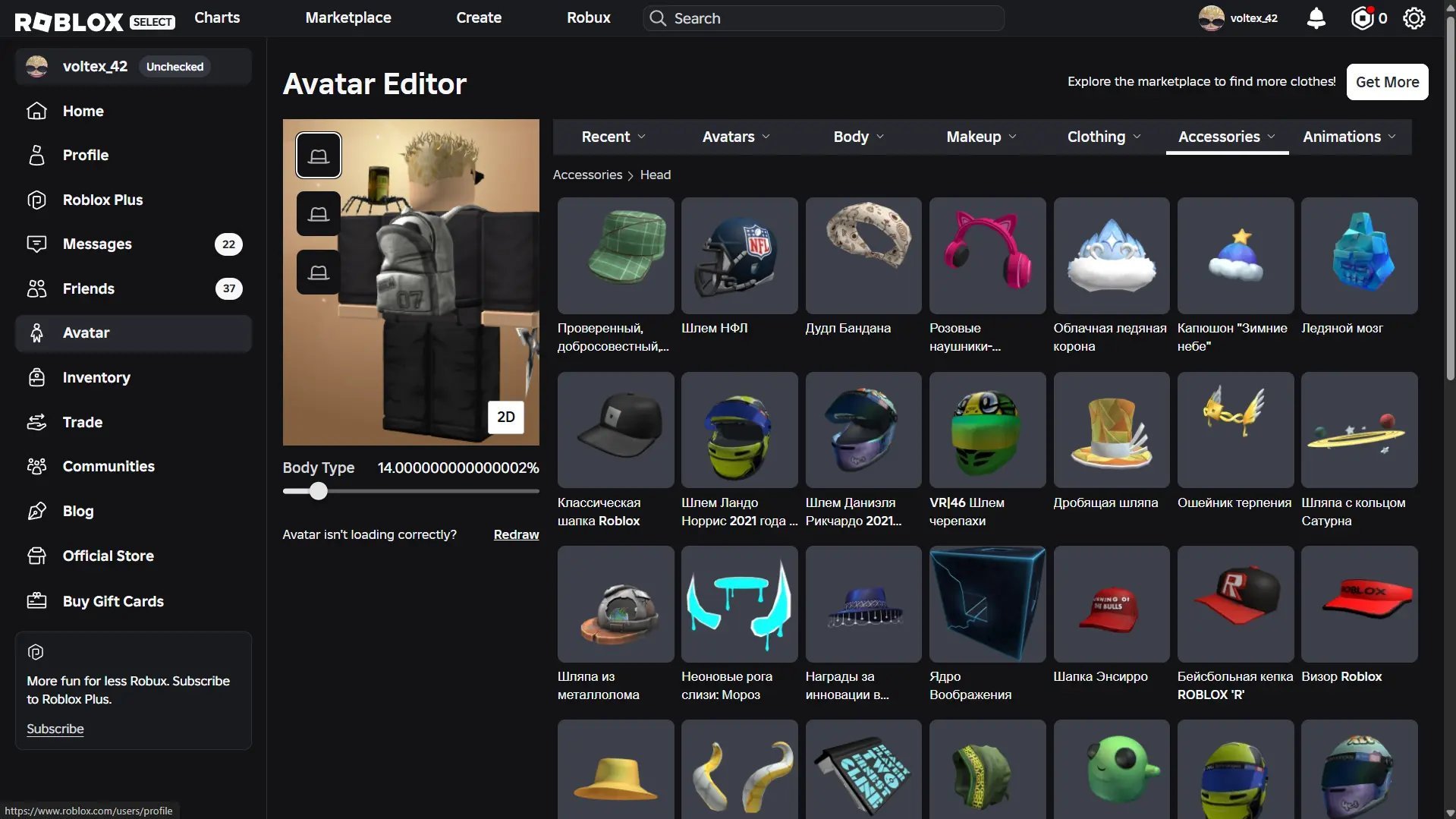Open the Blog megaphone icon

36,511
